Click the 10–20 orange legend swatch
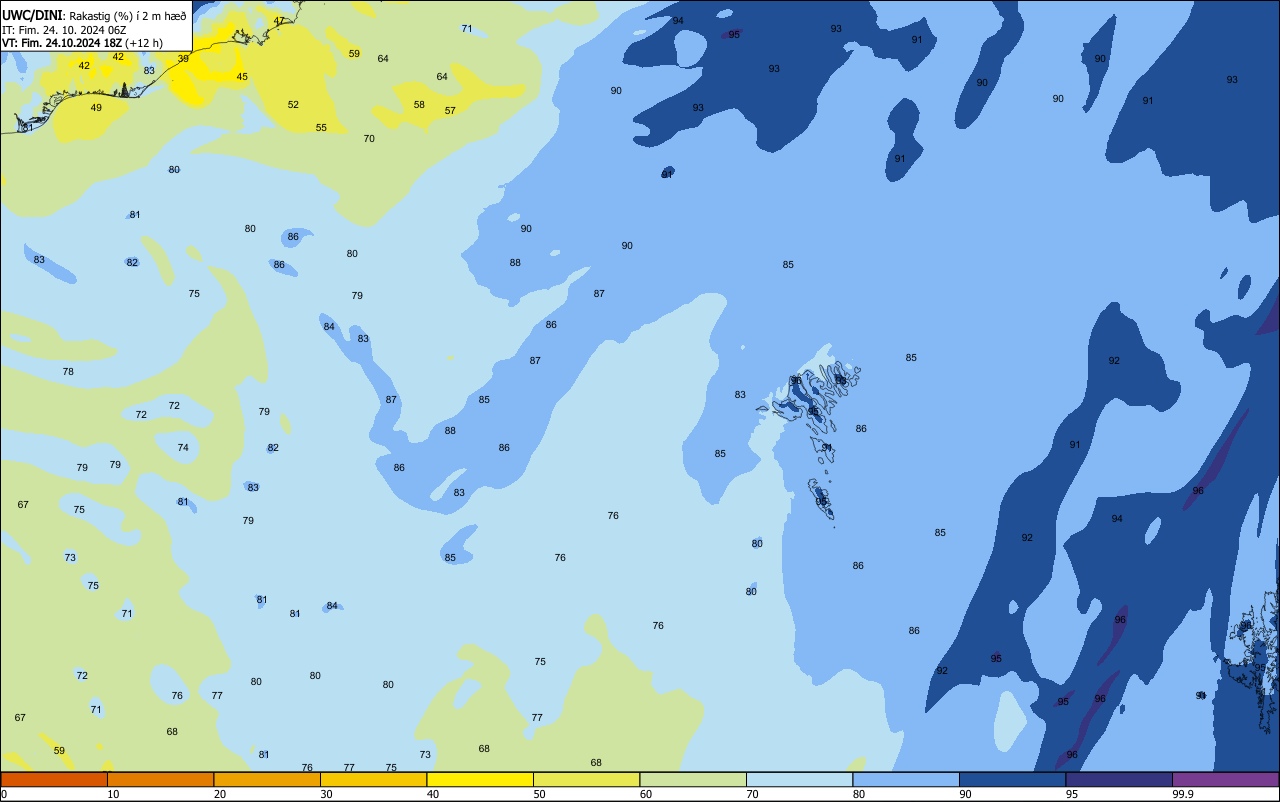The image size is (1280, 802). [x=161, y=779]
